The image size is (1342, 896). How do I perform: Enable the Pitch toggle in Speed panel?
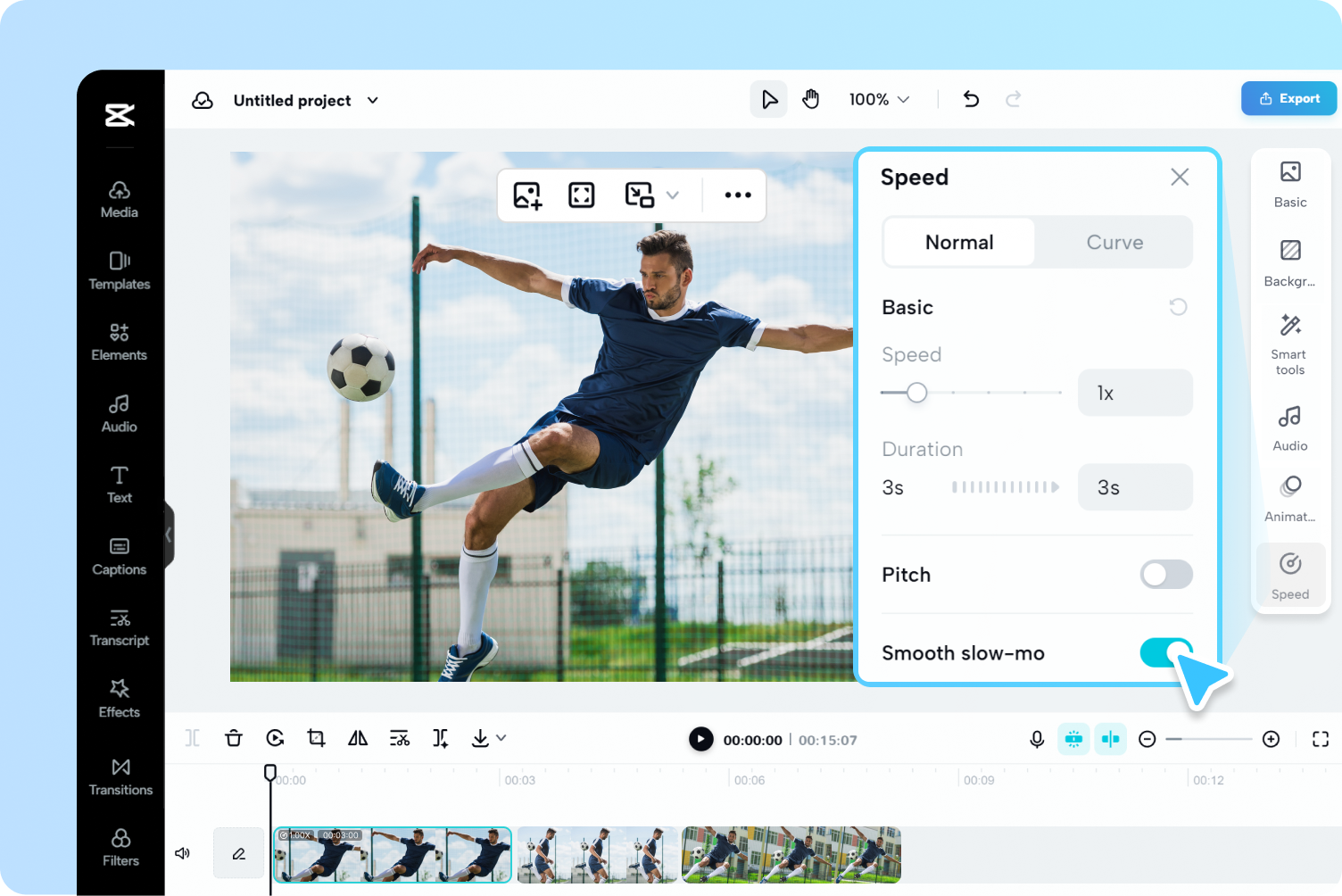pos(1165,574)
